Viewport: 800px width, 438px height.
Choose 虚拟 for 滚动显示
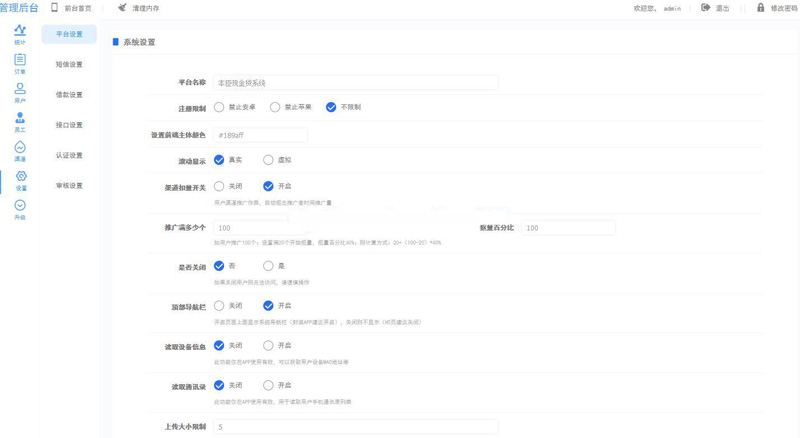point(268,160)
